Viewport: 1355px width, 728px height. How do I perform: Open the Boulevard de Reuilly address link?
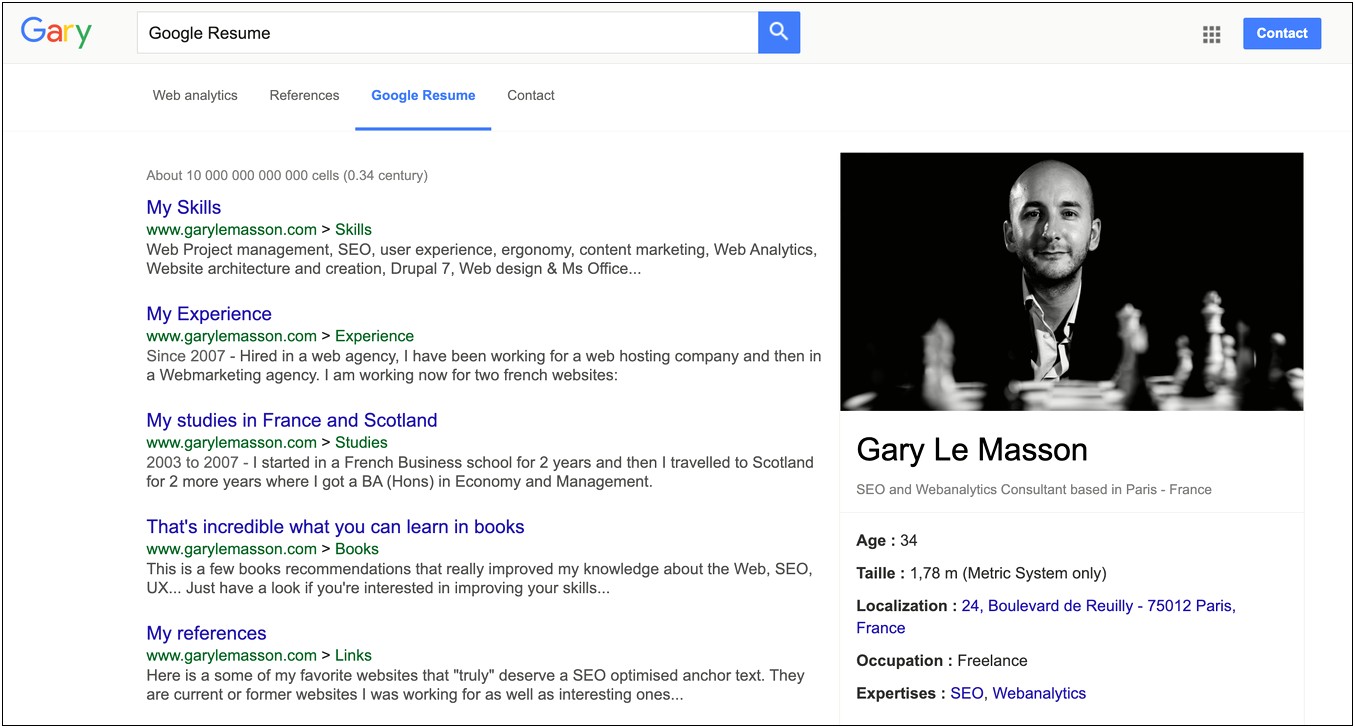click(x=1046, y=617)
